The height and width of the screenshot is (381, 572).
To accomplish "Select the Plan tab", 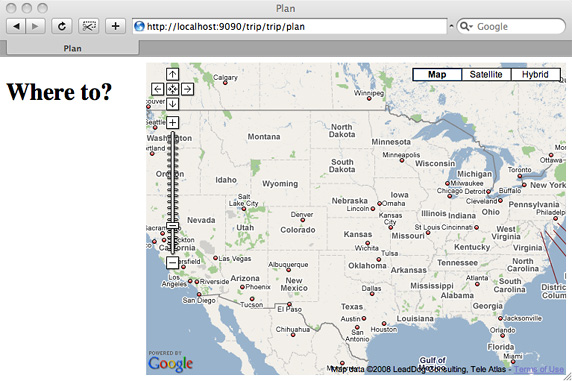I will (73, 48).
